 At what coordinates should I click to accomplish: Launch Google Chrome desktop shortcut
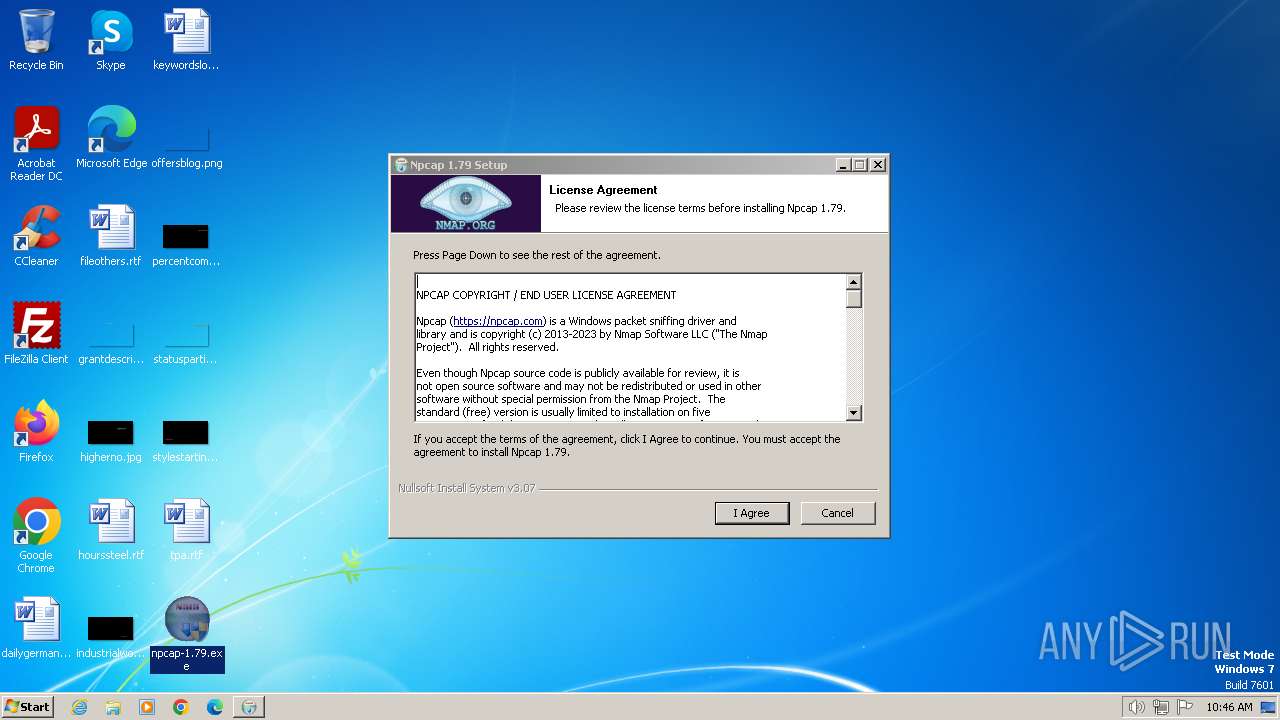pos(36,536)
